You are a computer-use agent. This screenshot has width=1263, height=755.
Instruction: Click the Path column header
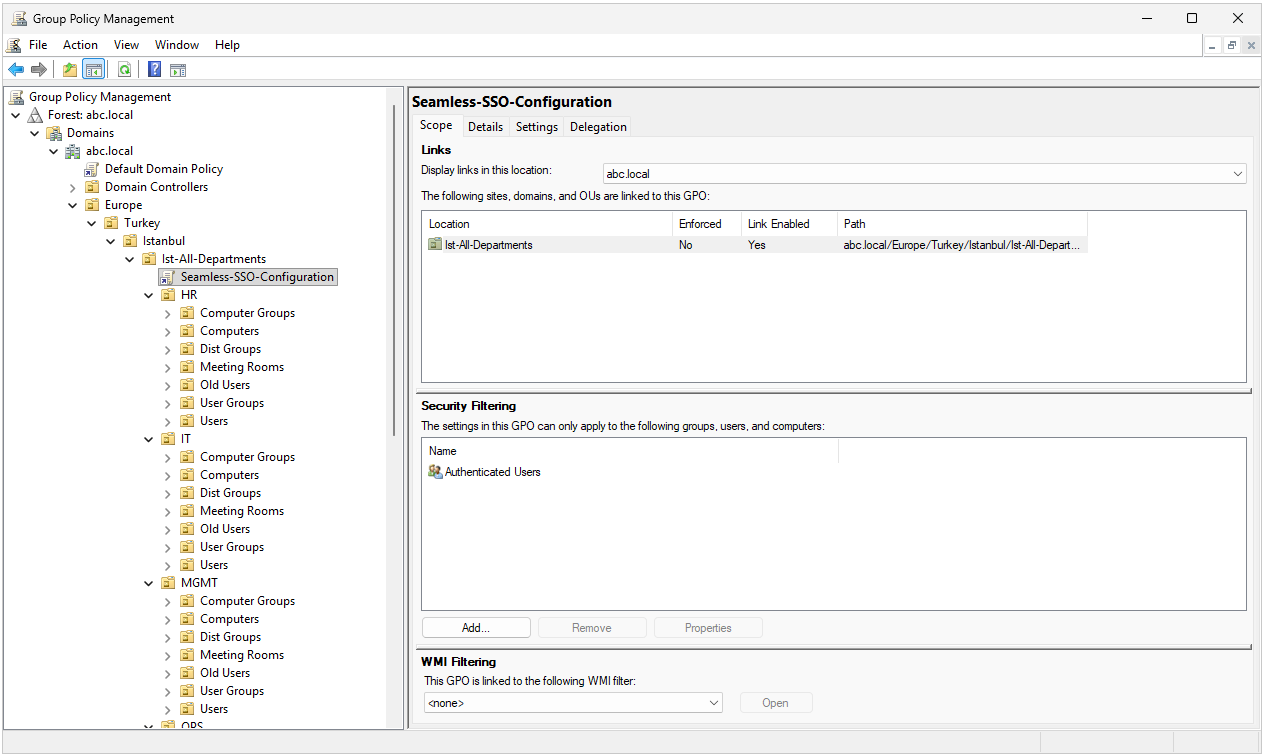(962, 224)
